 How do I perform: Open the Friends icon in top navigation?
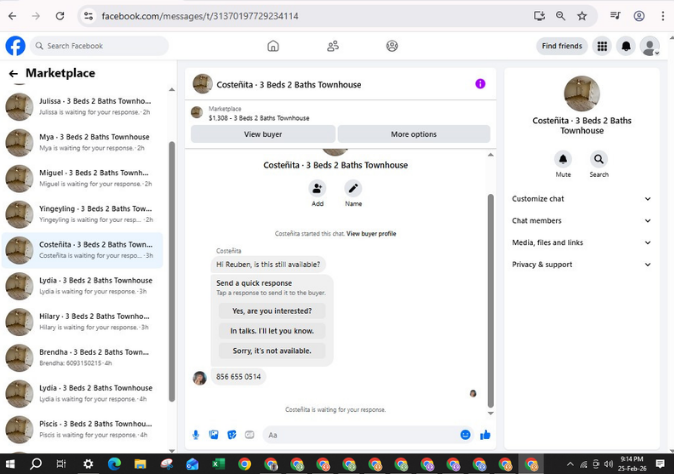pos(333,46)
